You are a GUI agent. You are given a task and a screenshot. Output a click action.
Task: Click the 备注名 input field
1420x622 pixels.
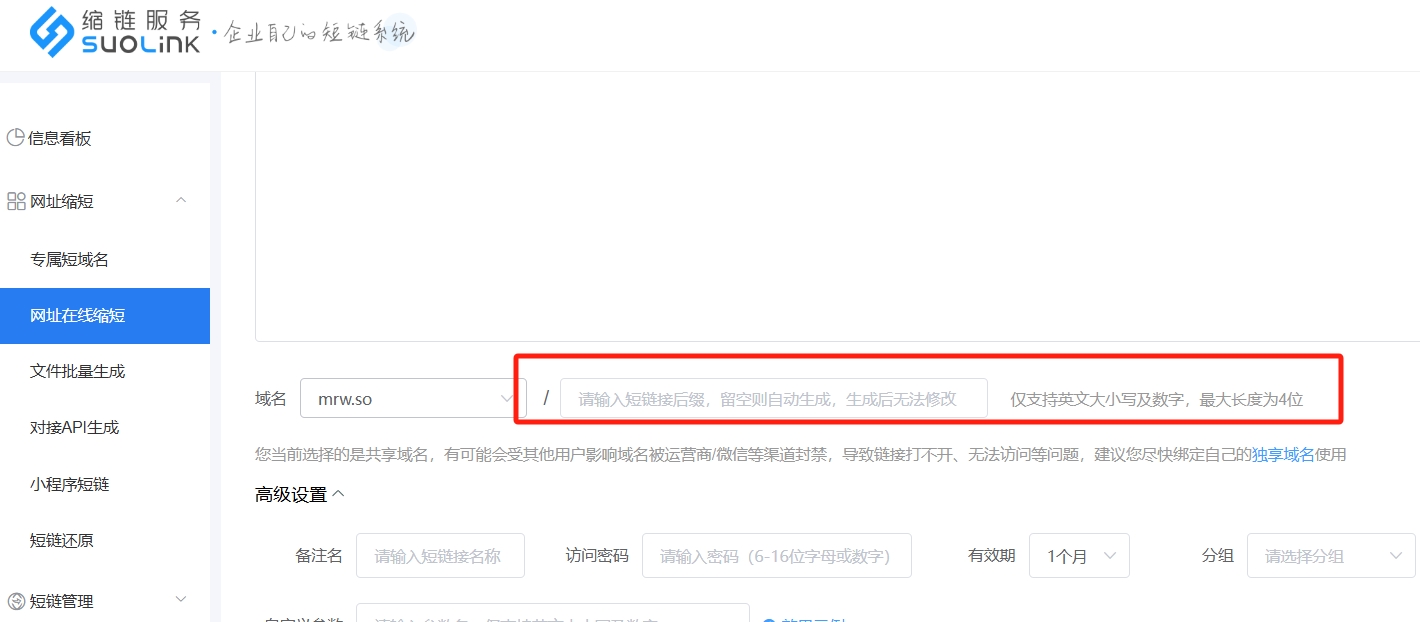click(440, 556)
